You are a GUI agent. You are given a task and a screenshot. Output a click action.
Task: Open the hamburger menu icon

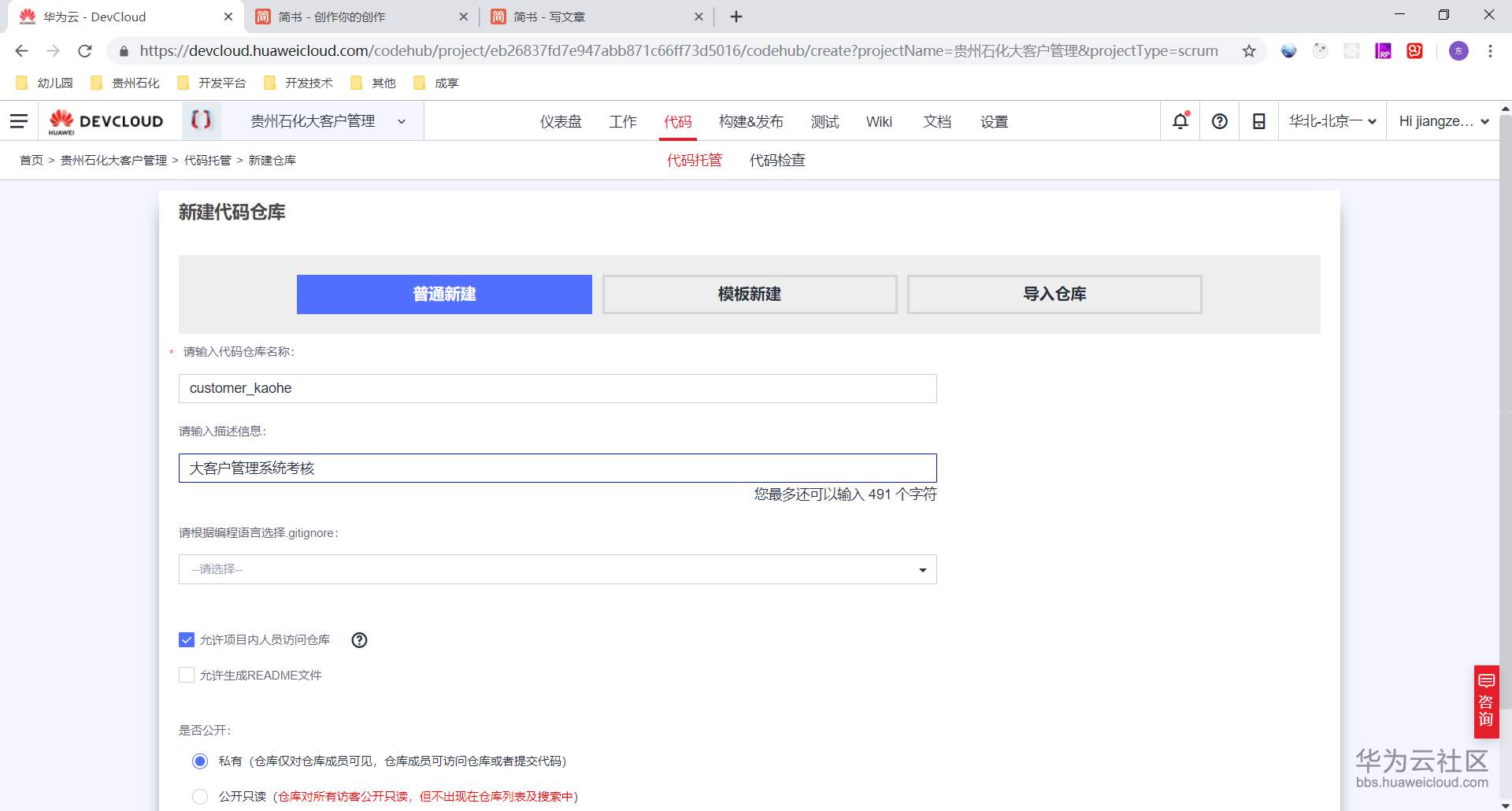click(x=19, y=121)
